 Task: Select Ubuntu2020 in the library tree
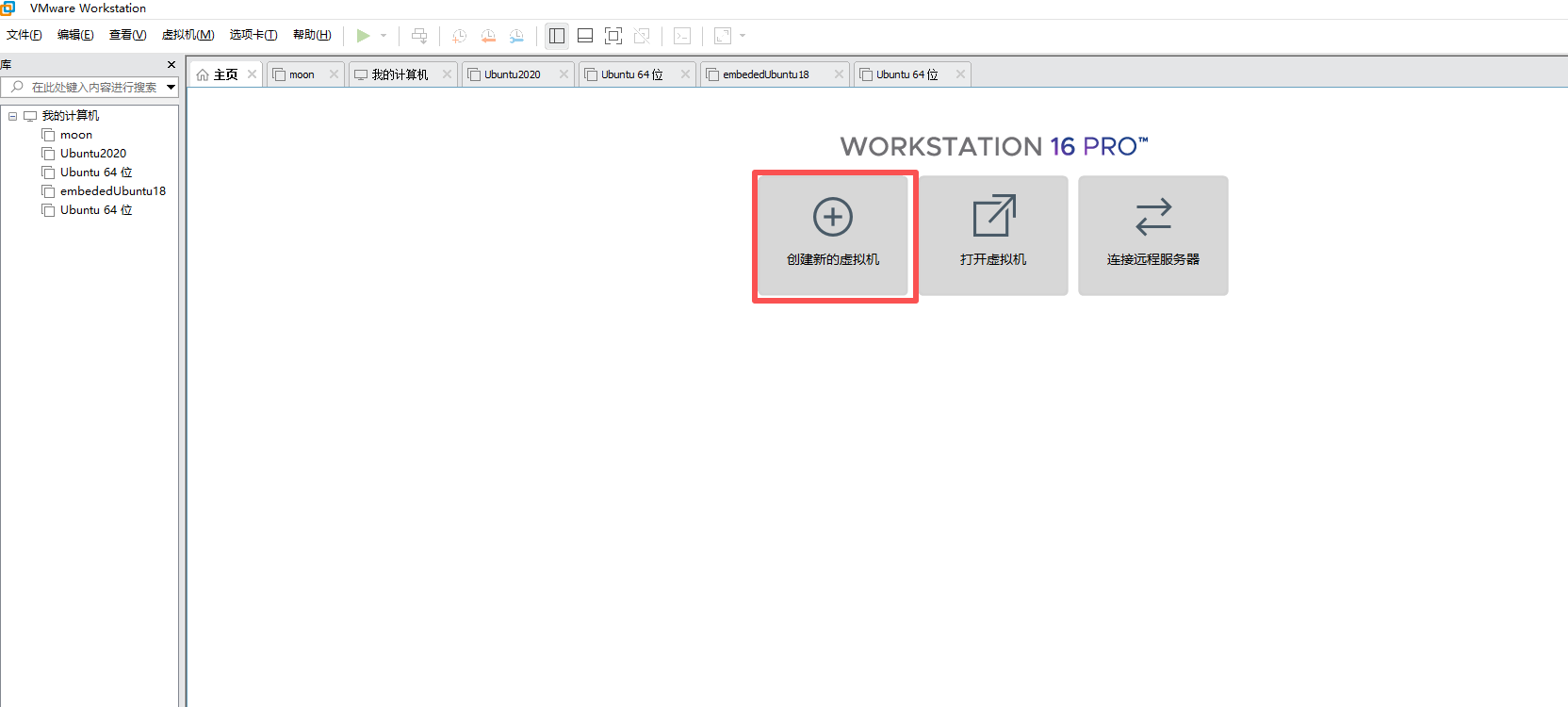point(93,154)
